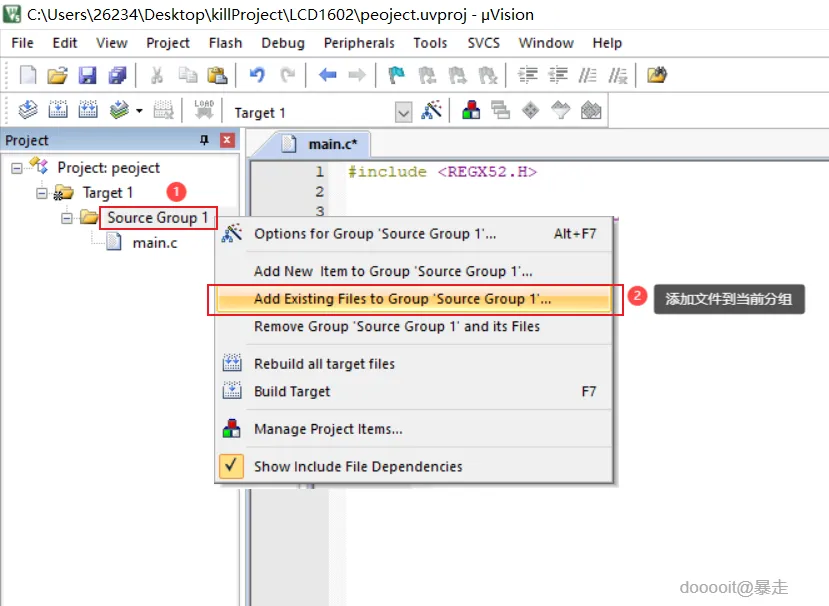Toggle bookmark with the flag icon
The image size is (829, 606).
click(397, 75)
